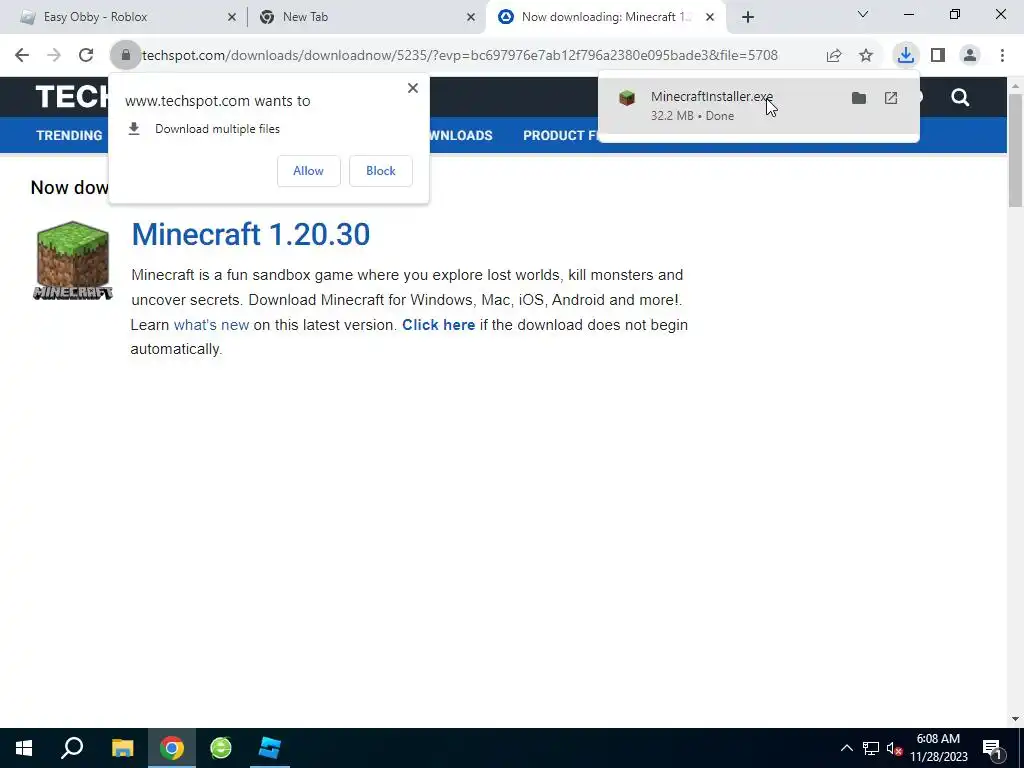Block multiple file downloads
The width and height of the screenshot is (1024, 768).
coord(381,171)
